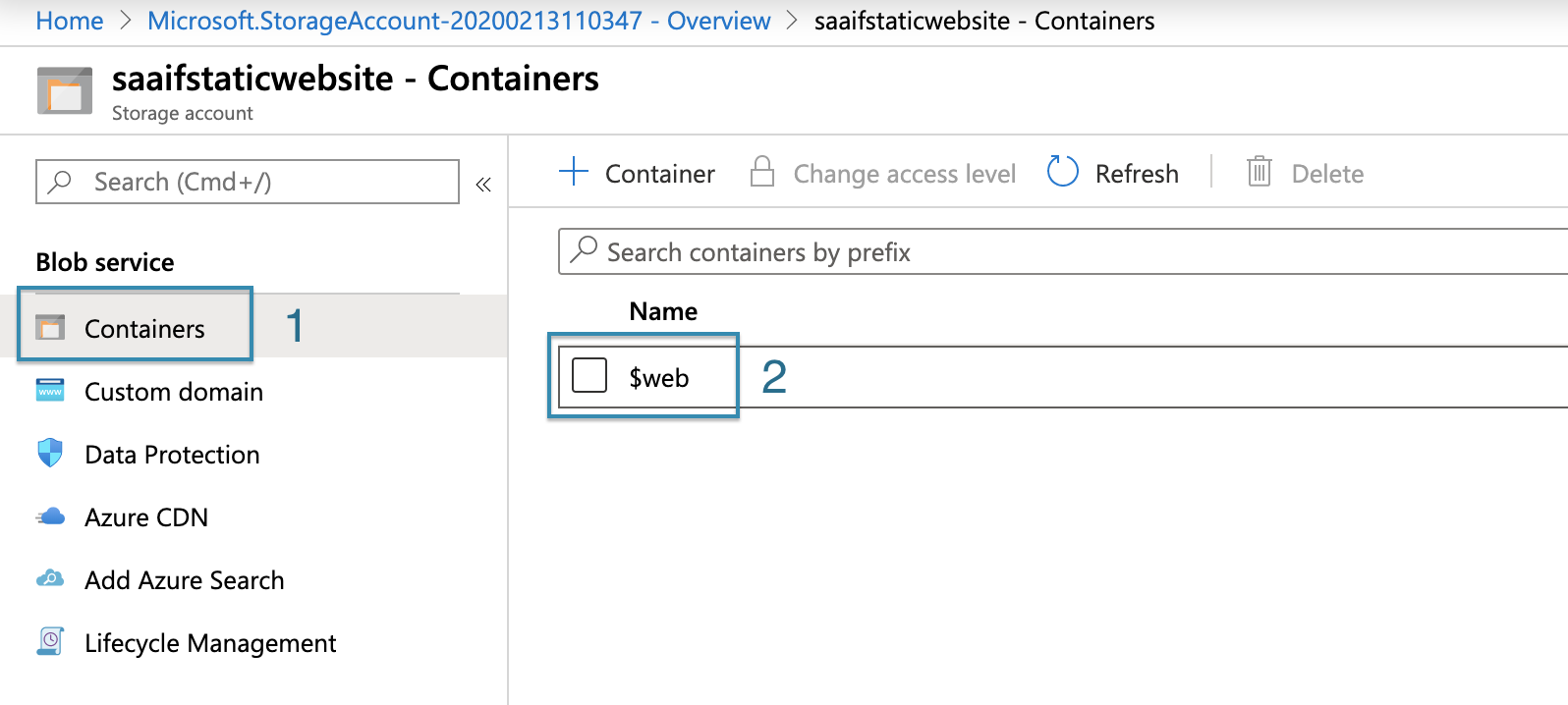Image resolution: width=1568 pixels, height=705 pixels.
Task: Click Change access level text button
Action: coord(905,174)
